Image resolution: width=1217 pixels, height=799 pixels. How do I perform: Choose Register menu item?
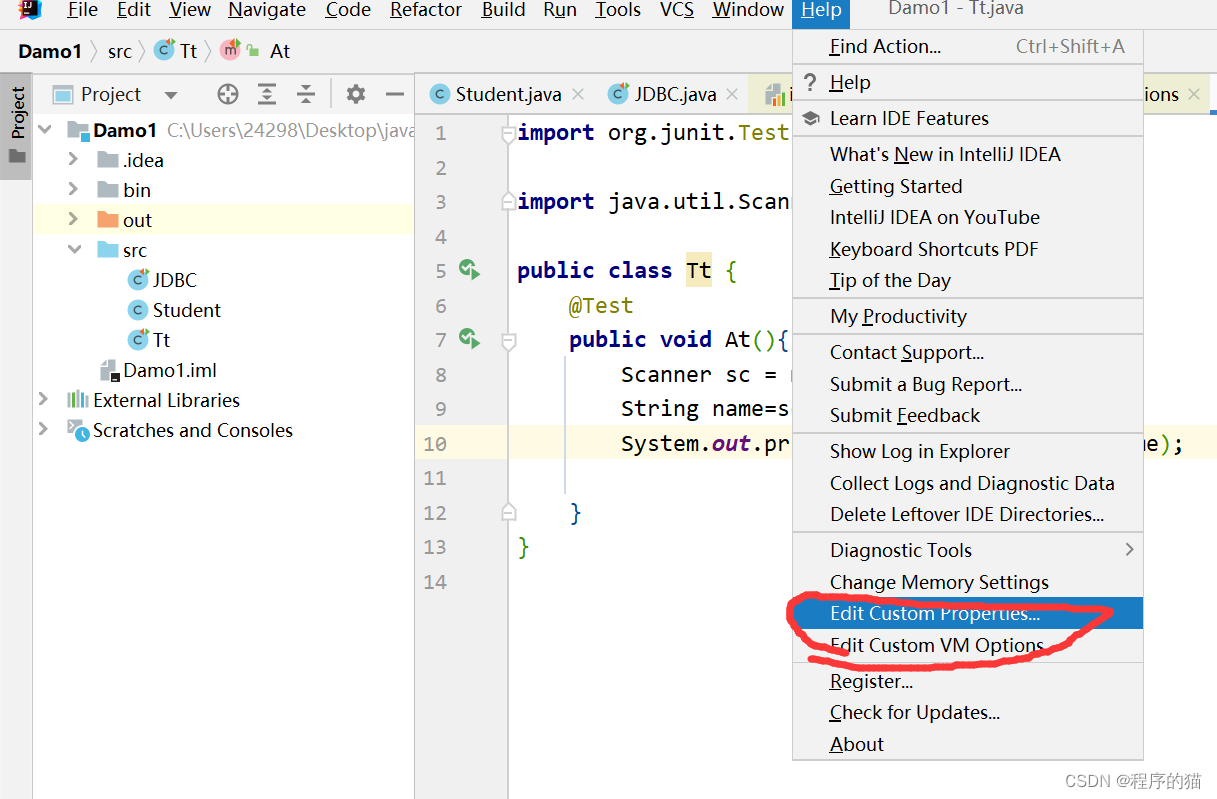[x=968, y=681]
